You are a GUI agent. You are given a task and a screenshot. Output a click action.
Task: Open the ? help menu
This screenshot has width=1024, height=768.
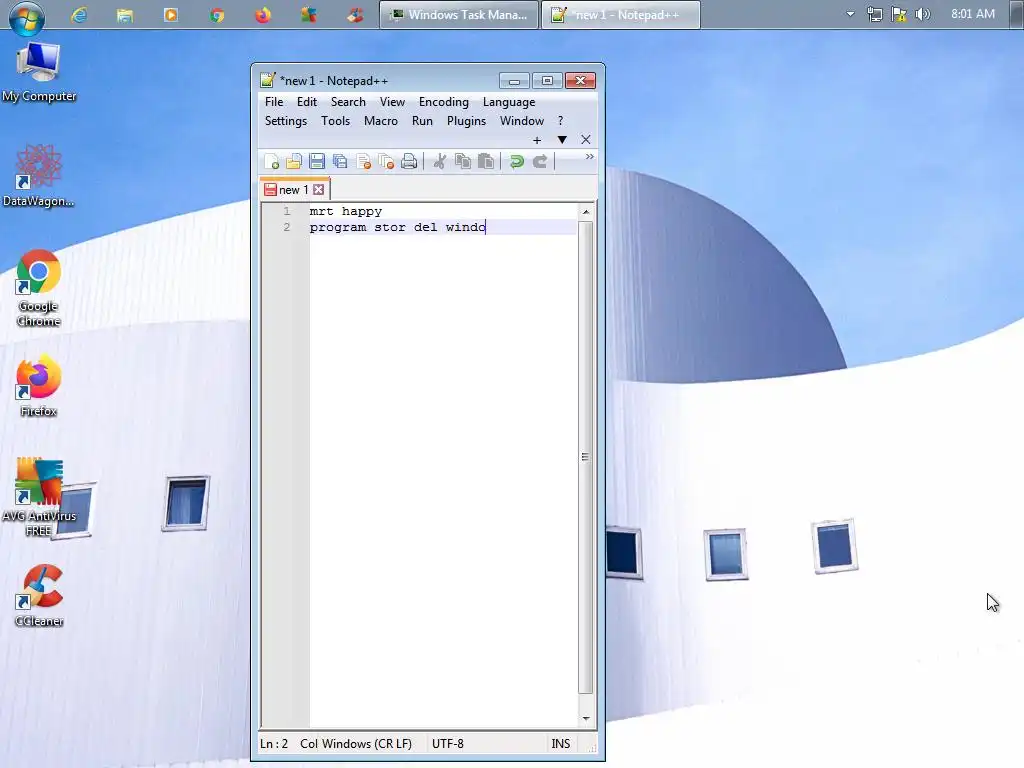click(560, 121)
